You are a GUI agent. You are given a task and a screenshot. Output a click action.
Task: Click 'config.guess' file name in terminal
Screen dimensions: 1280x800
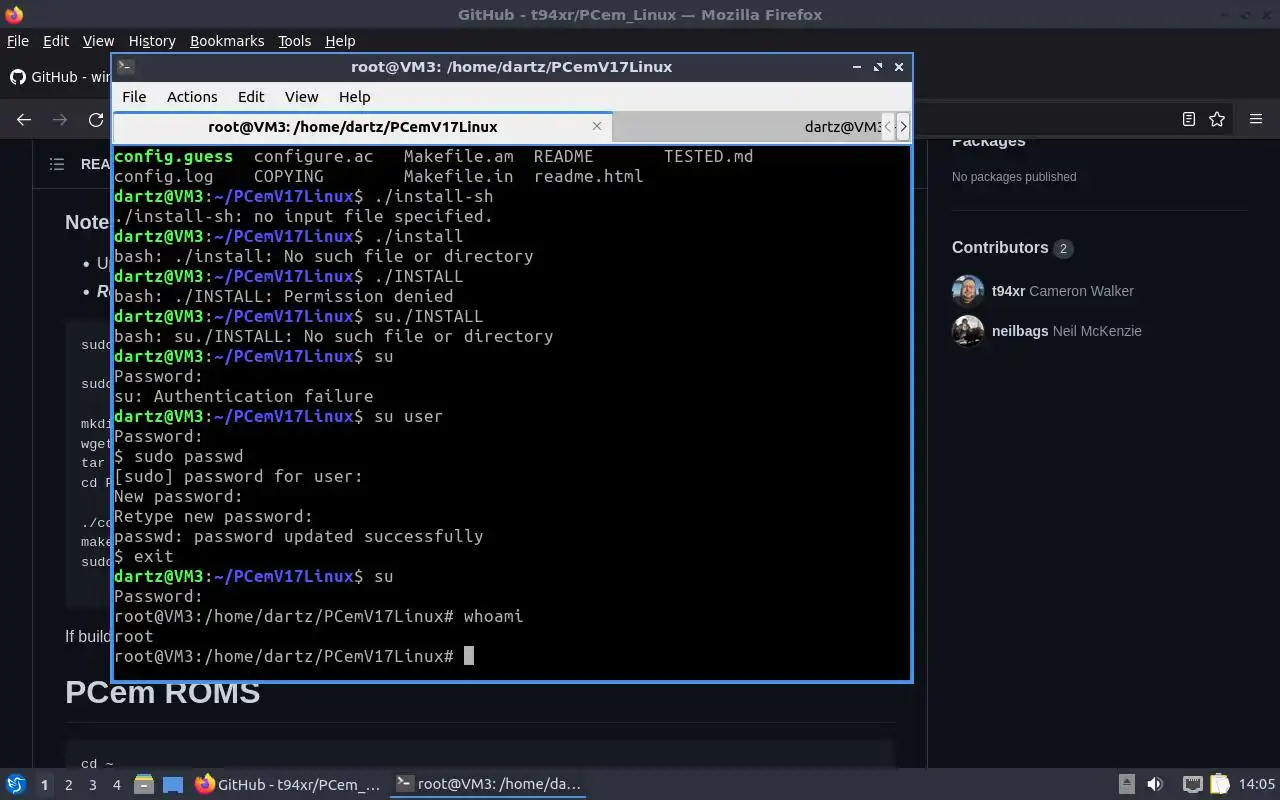173,156
